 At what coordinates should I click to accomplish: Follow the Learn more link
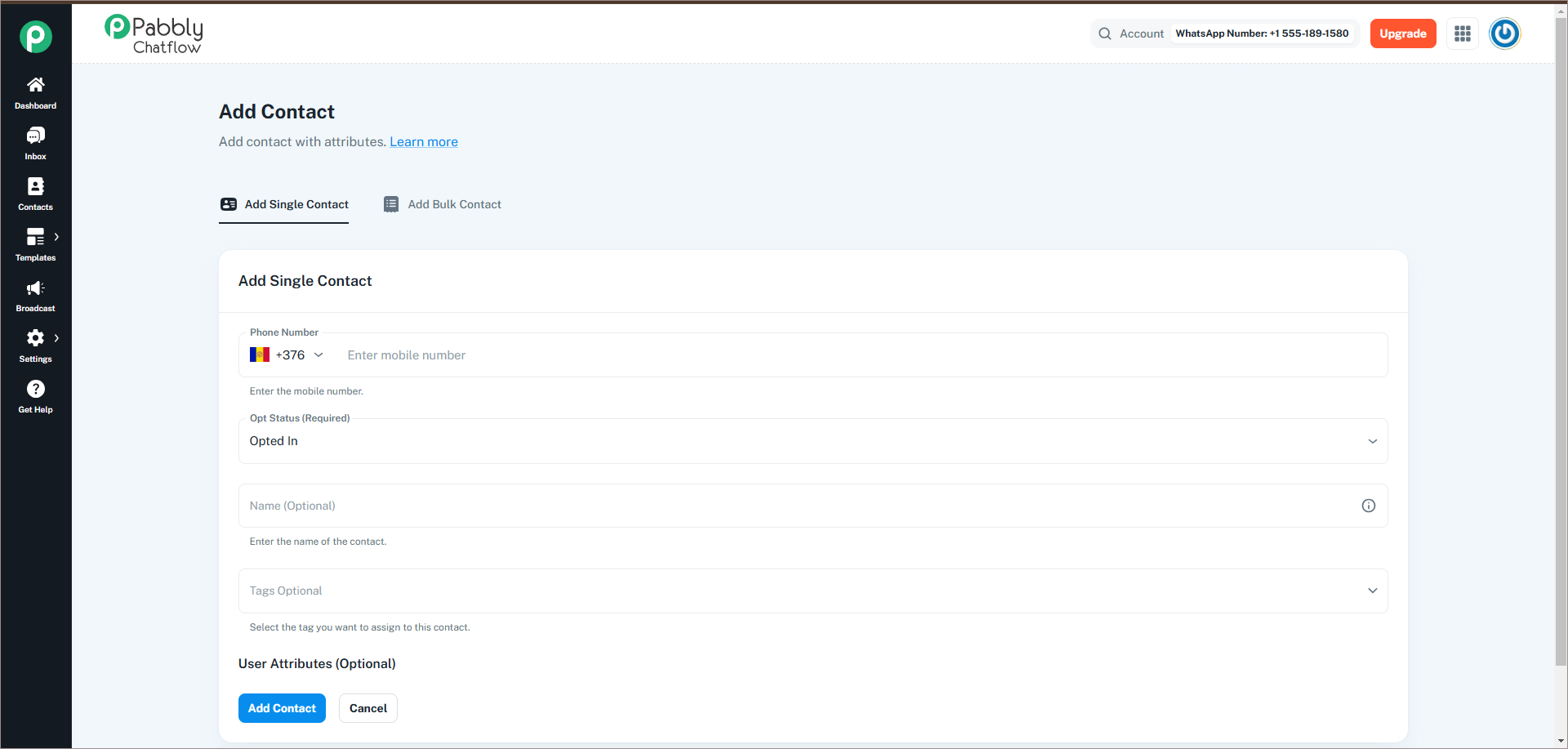click(424, 142)
